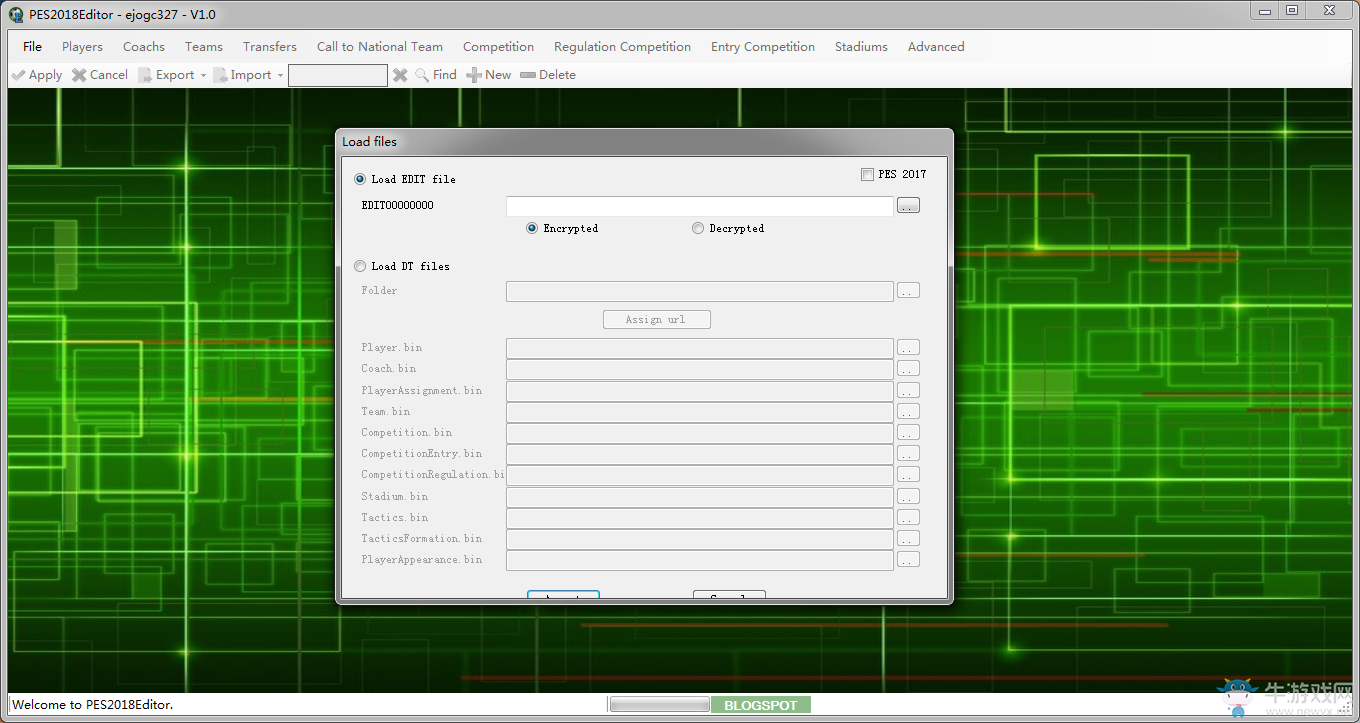Clear search with the gray X icon
The height and width of the screenshot is (723, 1360).
(x=400, y=75)
